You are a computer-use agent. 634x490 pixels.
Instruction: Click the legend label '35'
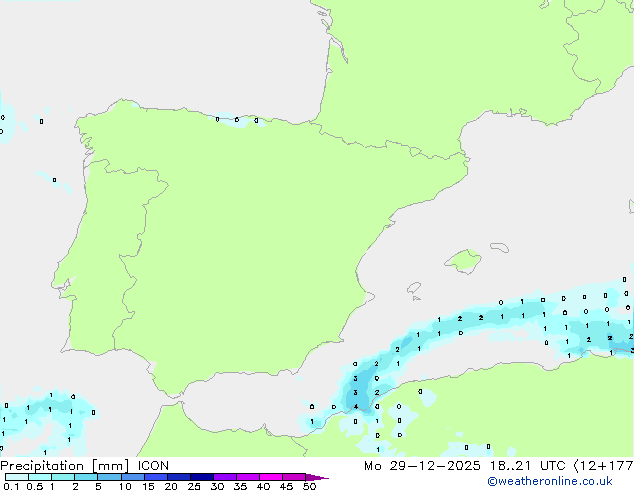click(240, 486)
